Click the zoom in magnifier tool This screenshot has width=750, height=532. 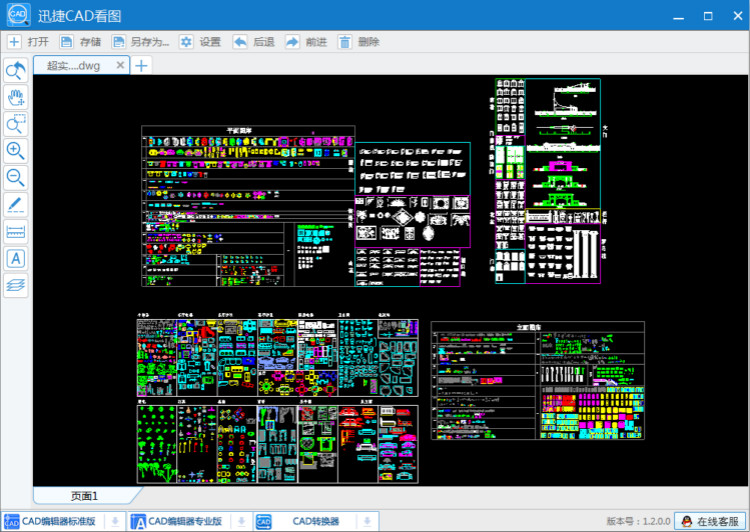tap(16, 151)
